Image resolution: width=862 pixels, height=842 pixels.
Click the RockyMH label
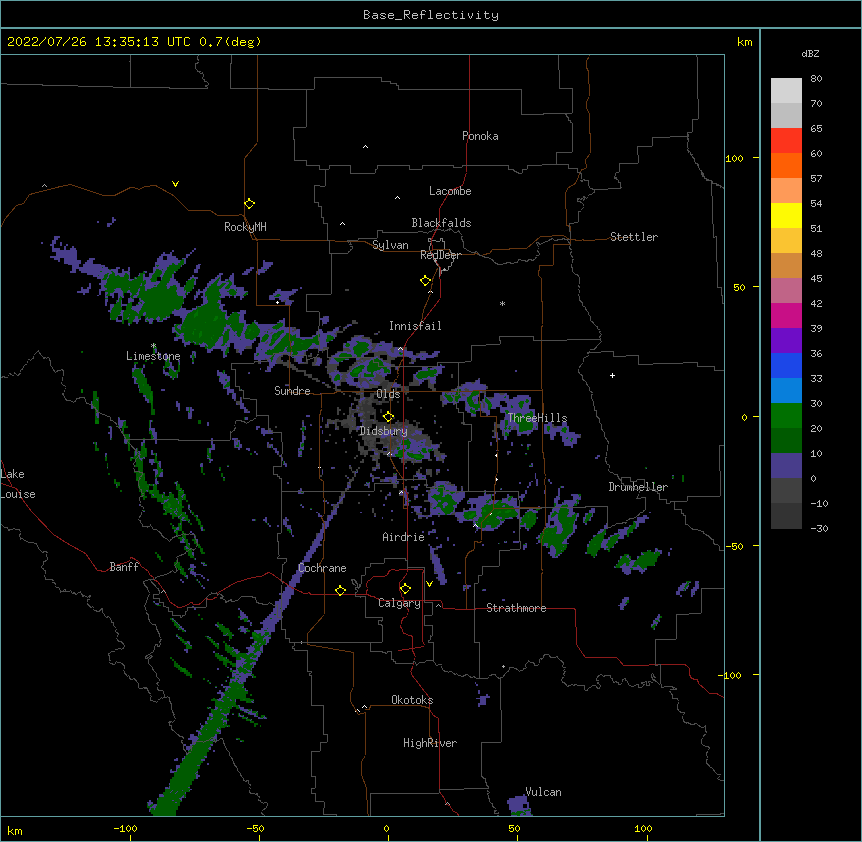coord(245,227)
